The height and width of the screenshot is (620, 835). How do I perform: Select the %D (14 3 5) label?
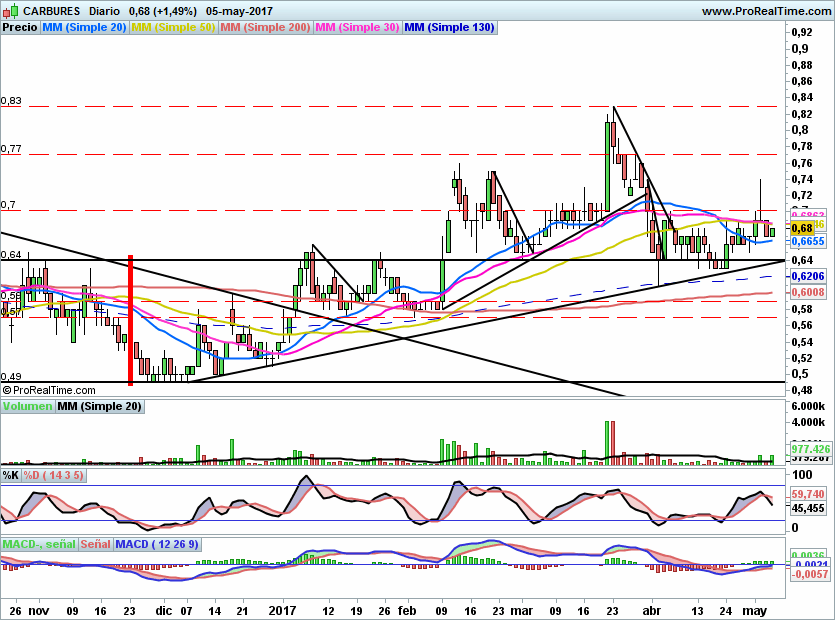click(x=54, y=475)
